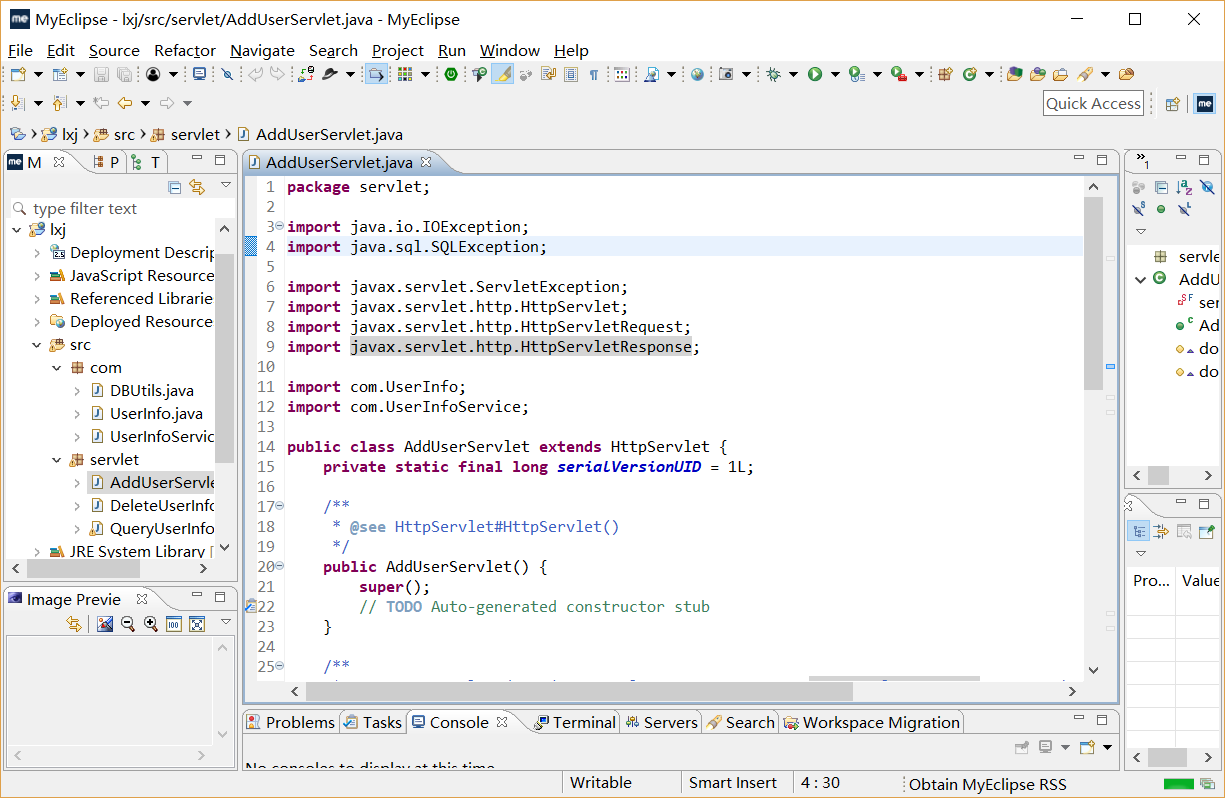Run the current application with green Run icon
The image size is (1225, 798).
pyautogui.click(x=814, y=74)
